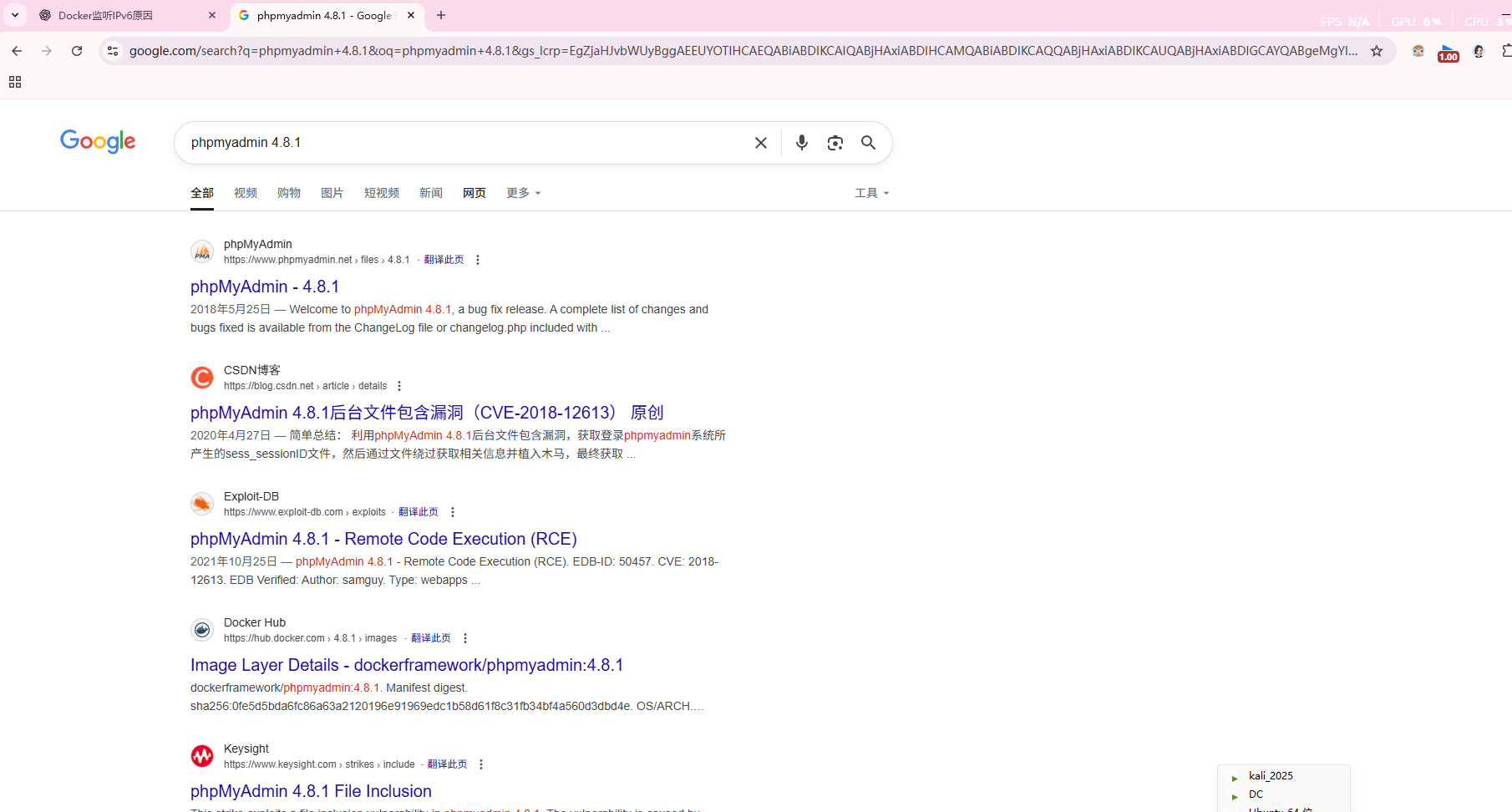Start voice search with the microphone
1512x812 pixels.
(x=802, y=143)
